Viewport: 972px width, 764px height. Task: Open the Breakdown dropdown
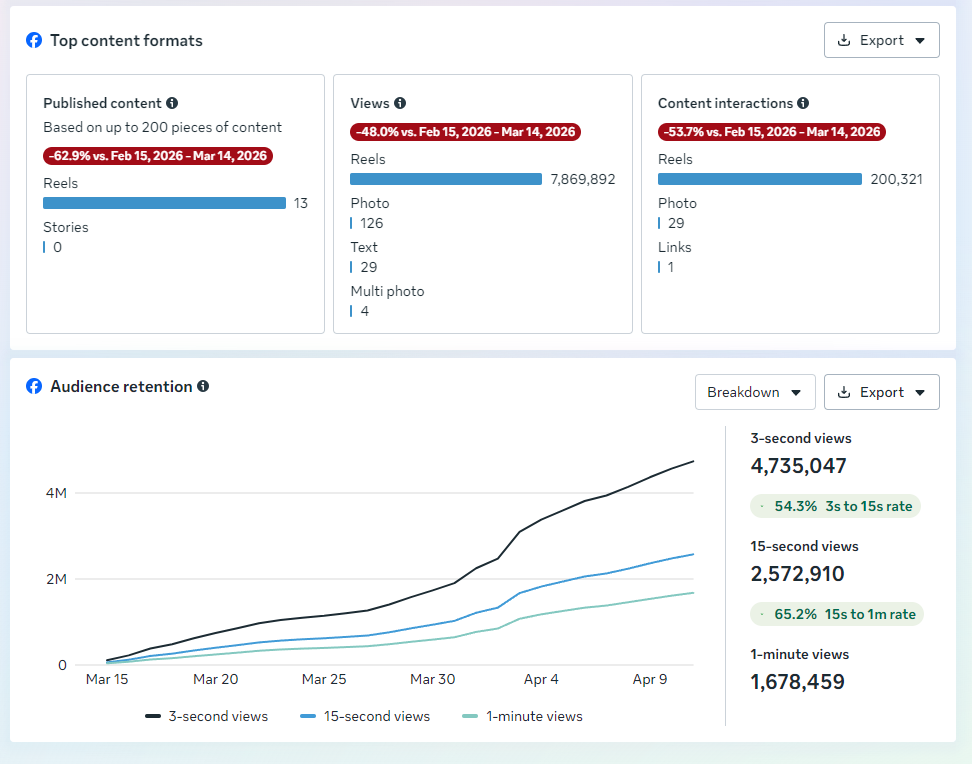pyautogui.click(x=755, y=393)
